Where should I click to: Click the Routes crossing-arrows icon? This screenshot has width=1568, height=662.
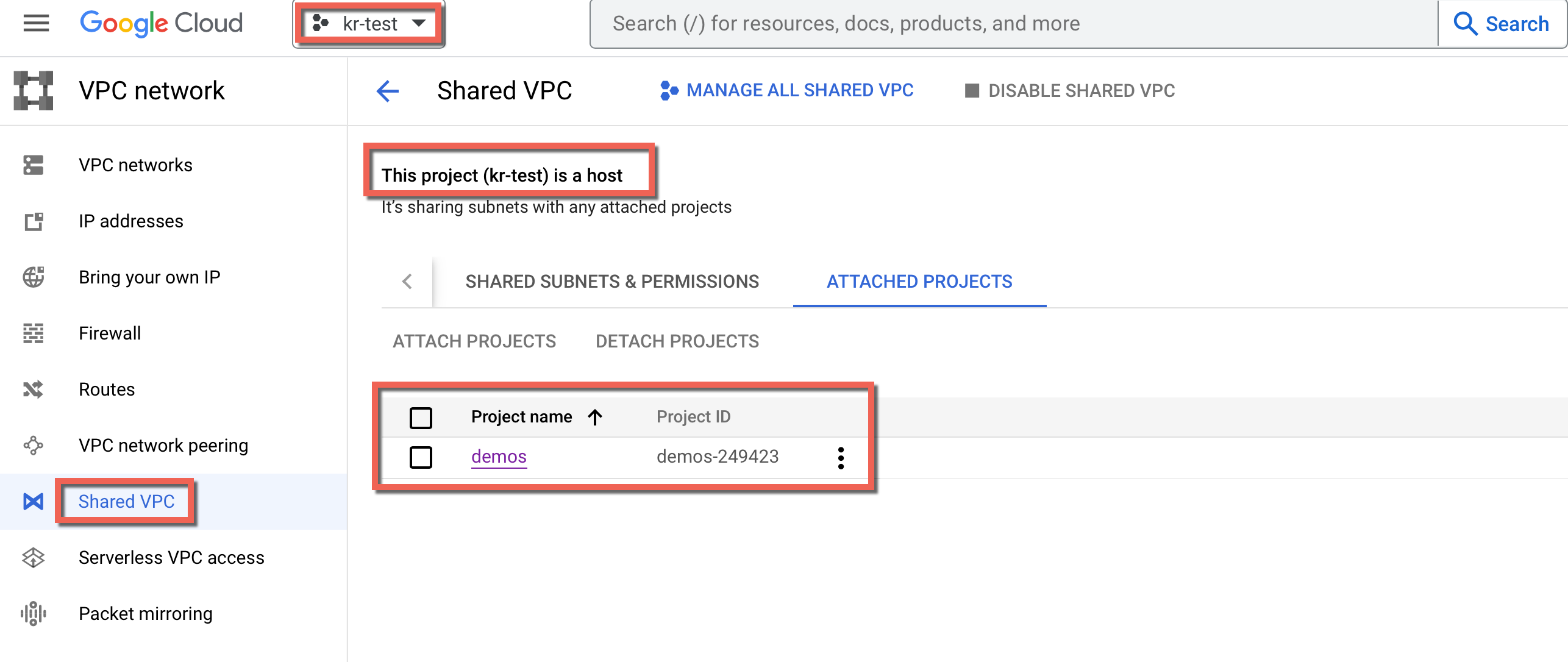coord(34,390)
